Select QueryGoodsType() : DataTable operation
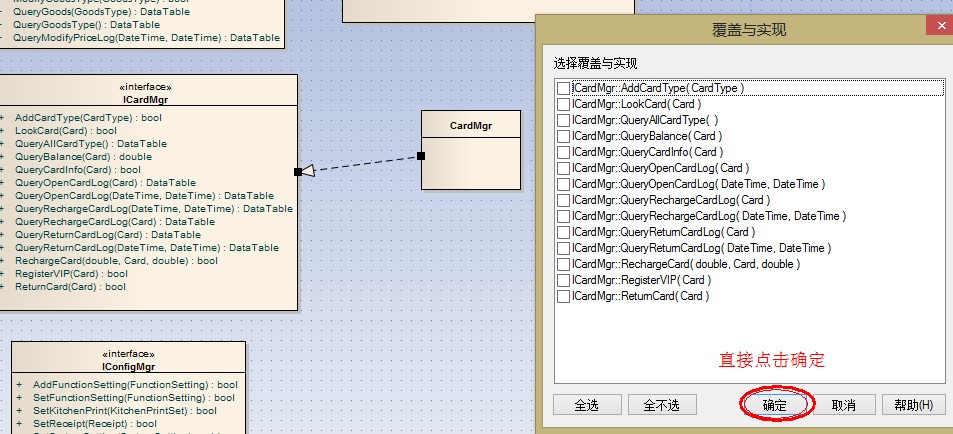 pos(86,25)
